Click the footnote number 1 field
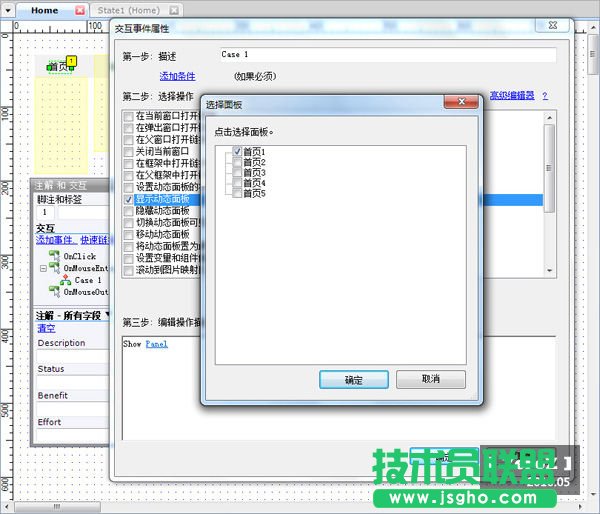 click(x=45, y=212)
